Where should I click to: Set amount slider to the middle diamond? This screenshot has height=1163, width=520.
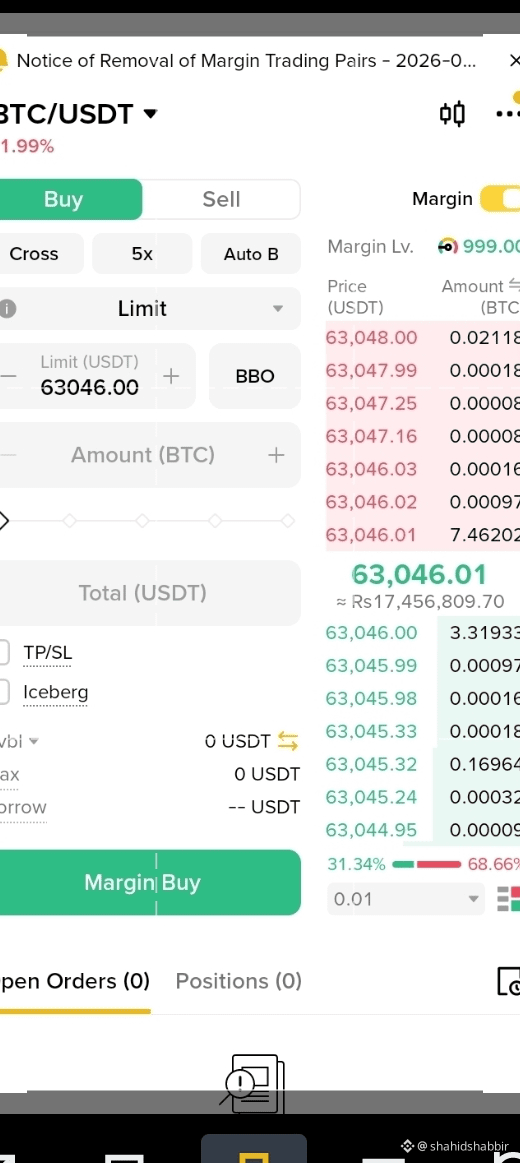pos(142,521)
